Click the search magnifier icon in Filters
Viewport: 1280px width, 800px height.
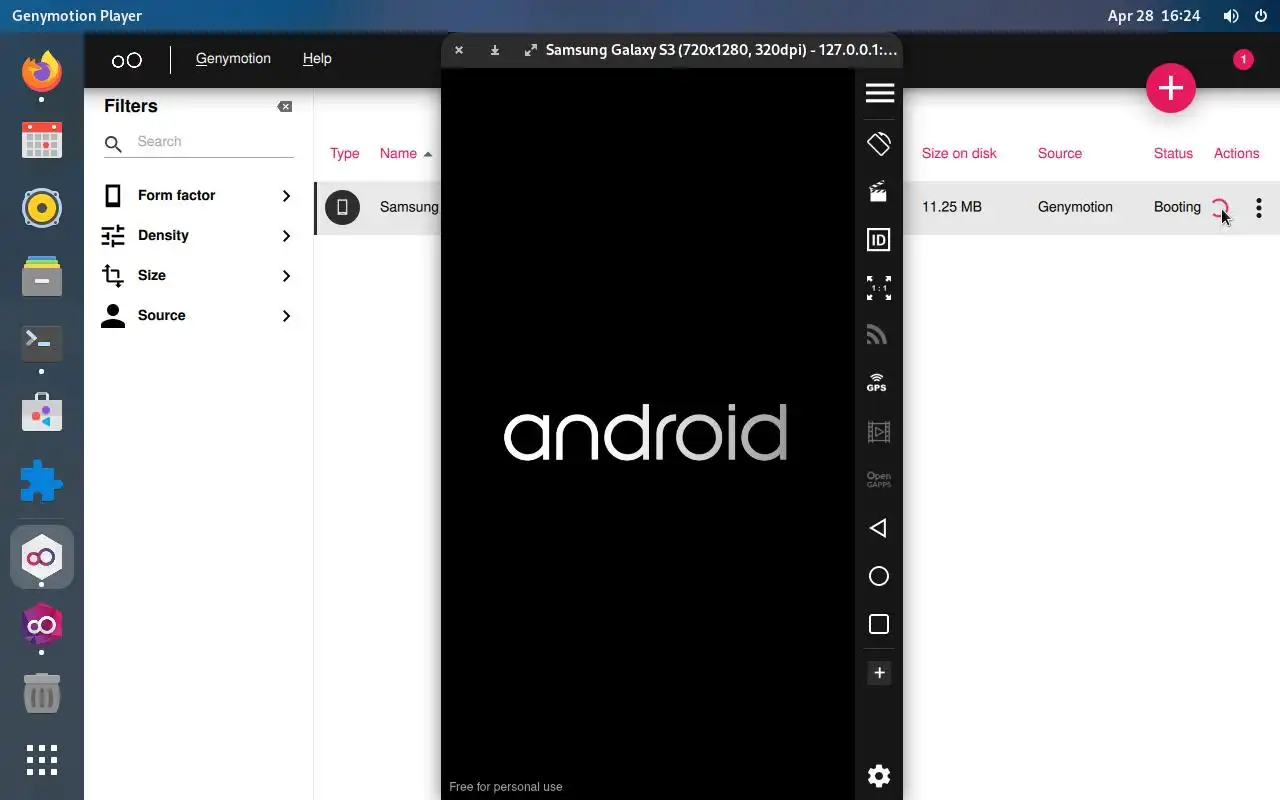[114, 144]
